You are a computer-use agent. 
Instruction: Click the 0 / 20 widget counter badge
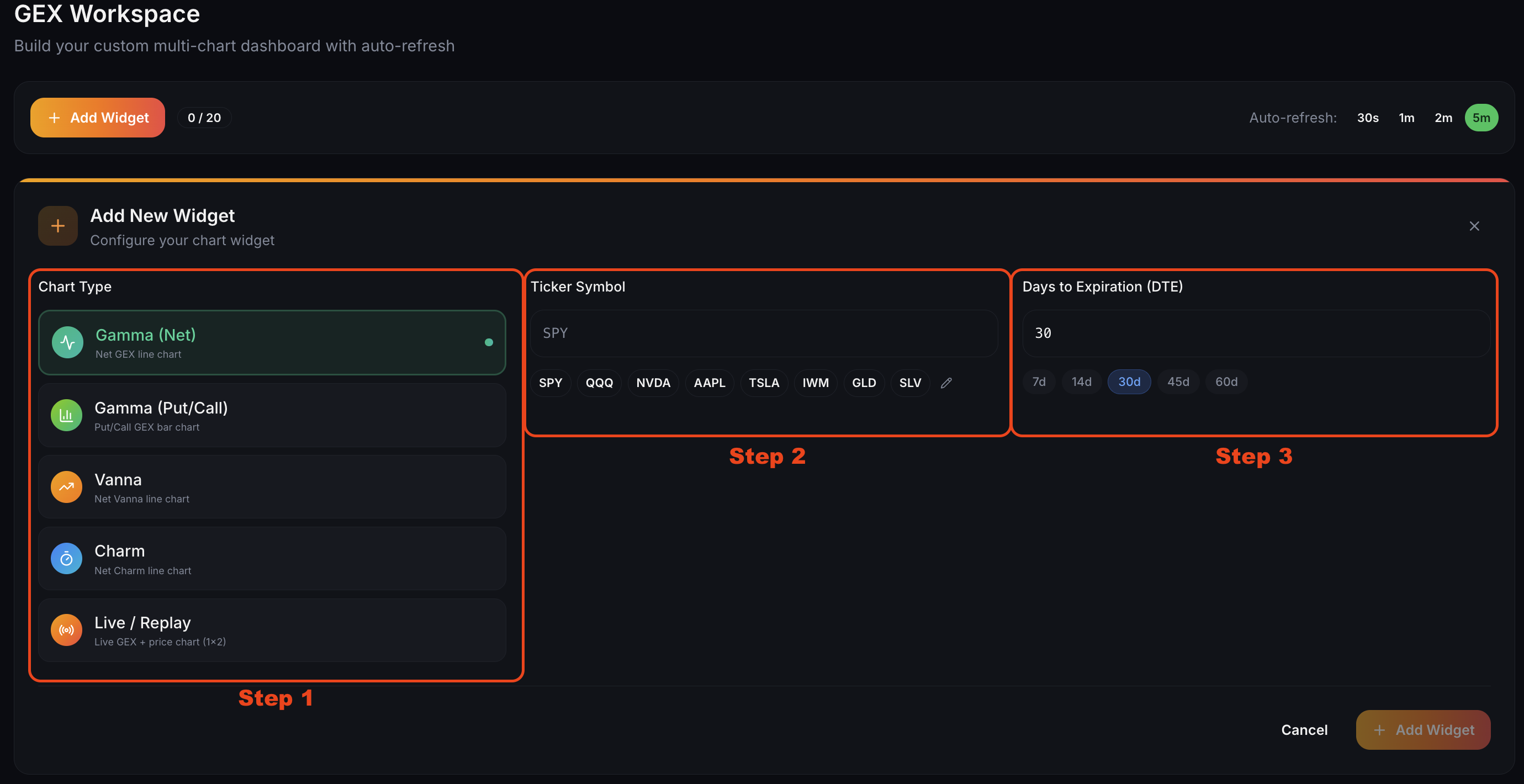pos(204,118)
